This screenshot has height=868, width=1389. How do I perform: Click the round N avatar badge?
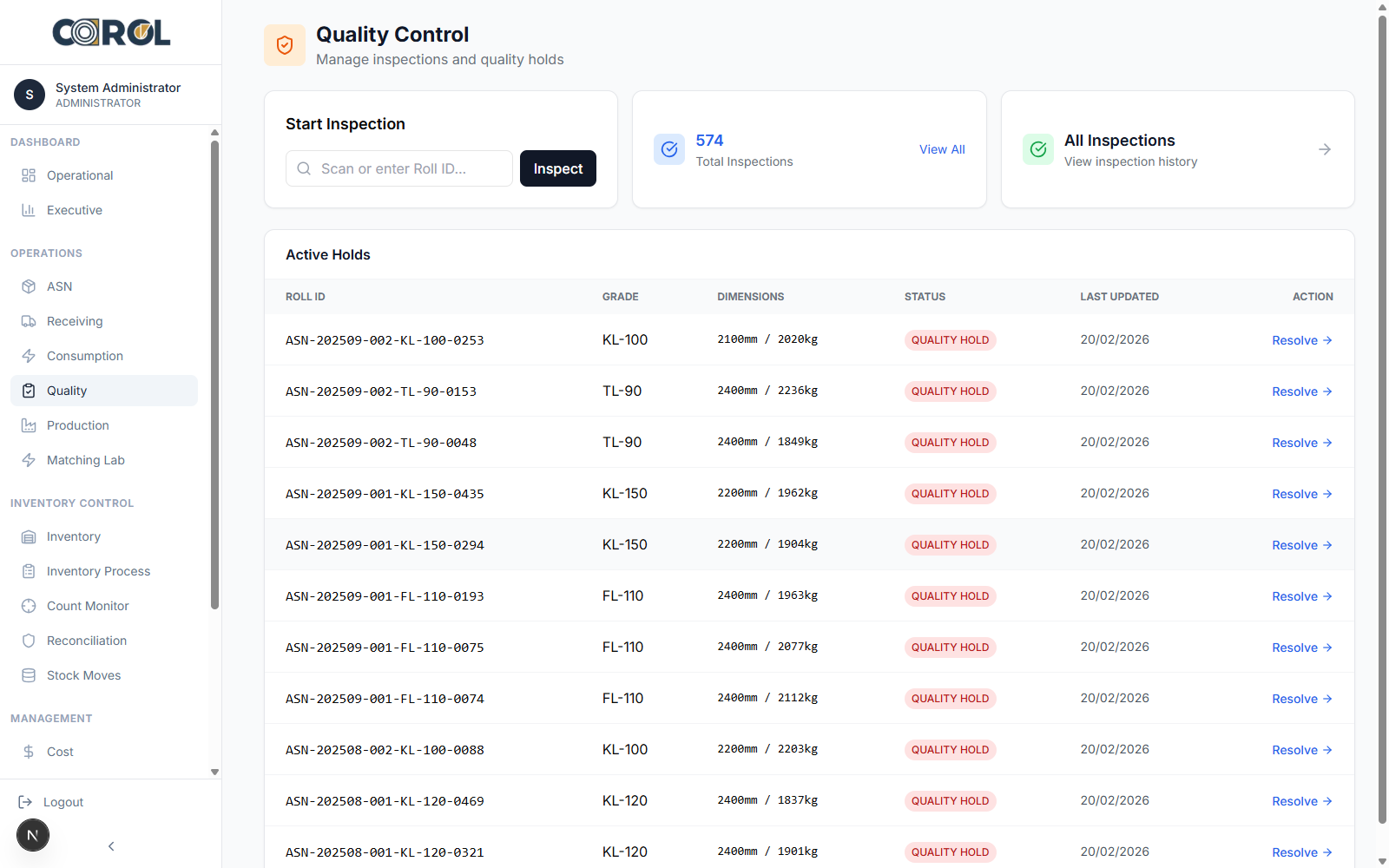tap(33, 836)
